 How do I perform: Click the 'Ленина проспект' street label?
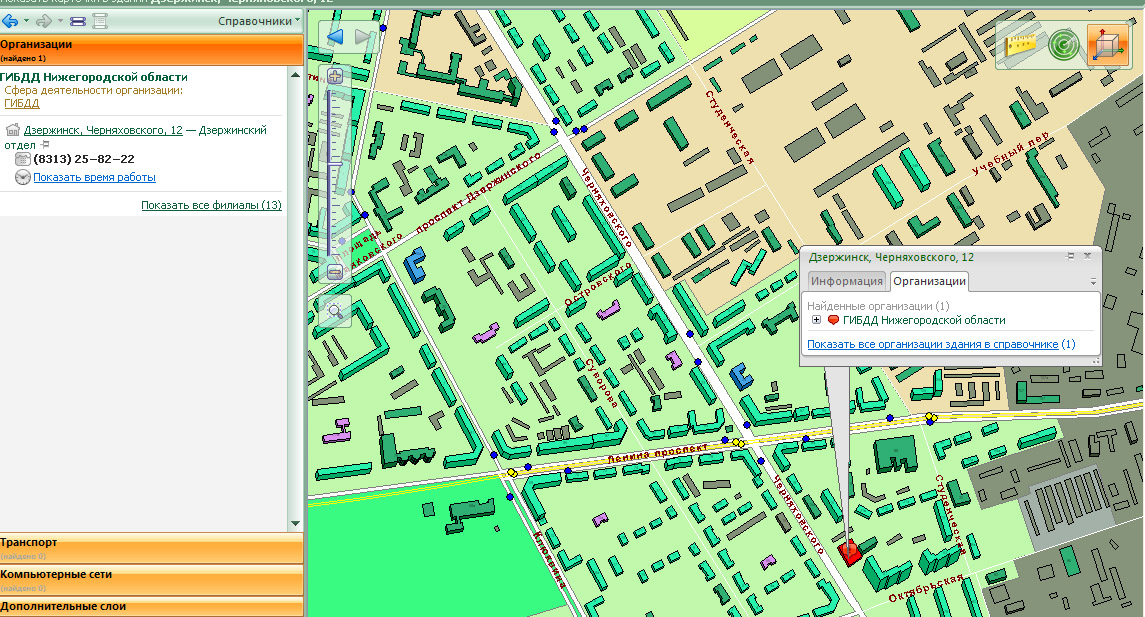click(658, 452)
